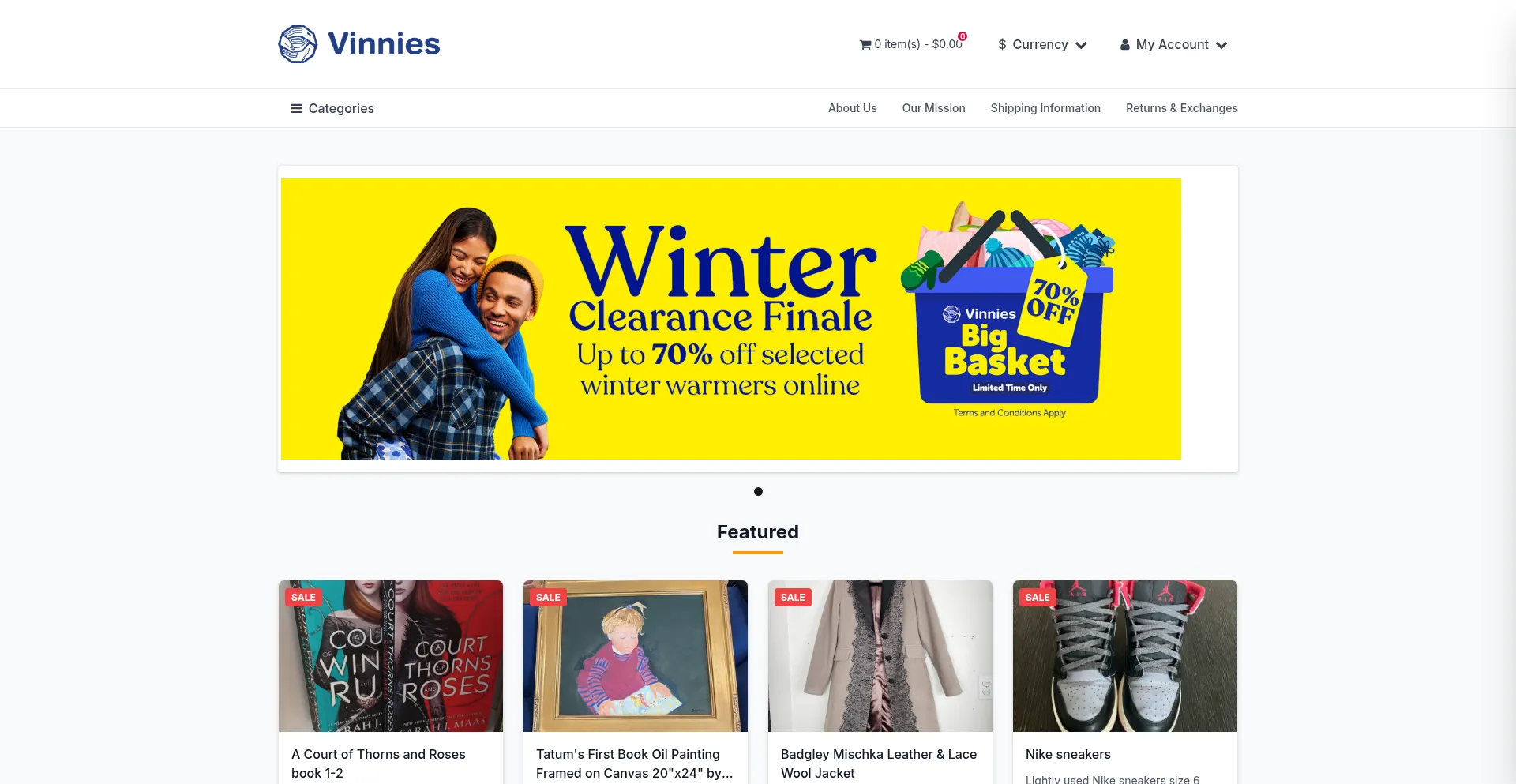Open the Categories hamburger menu icon
Image resolution: width=1516 pixels, height=784 pixels.
(x=297, y=108)
